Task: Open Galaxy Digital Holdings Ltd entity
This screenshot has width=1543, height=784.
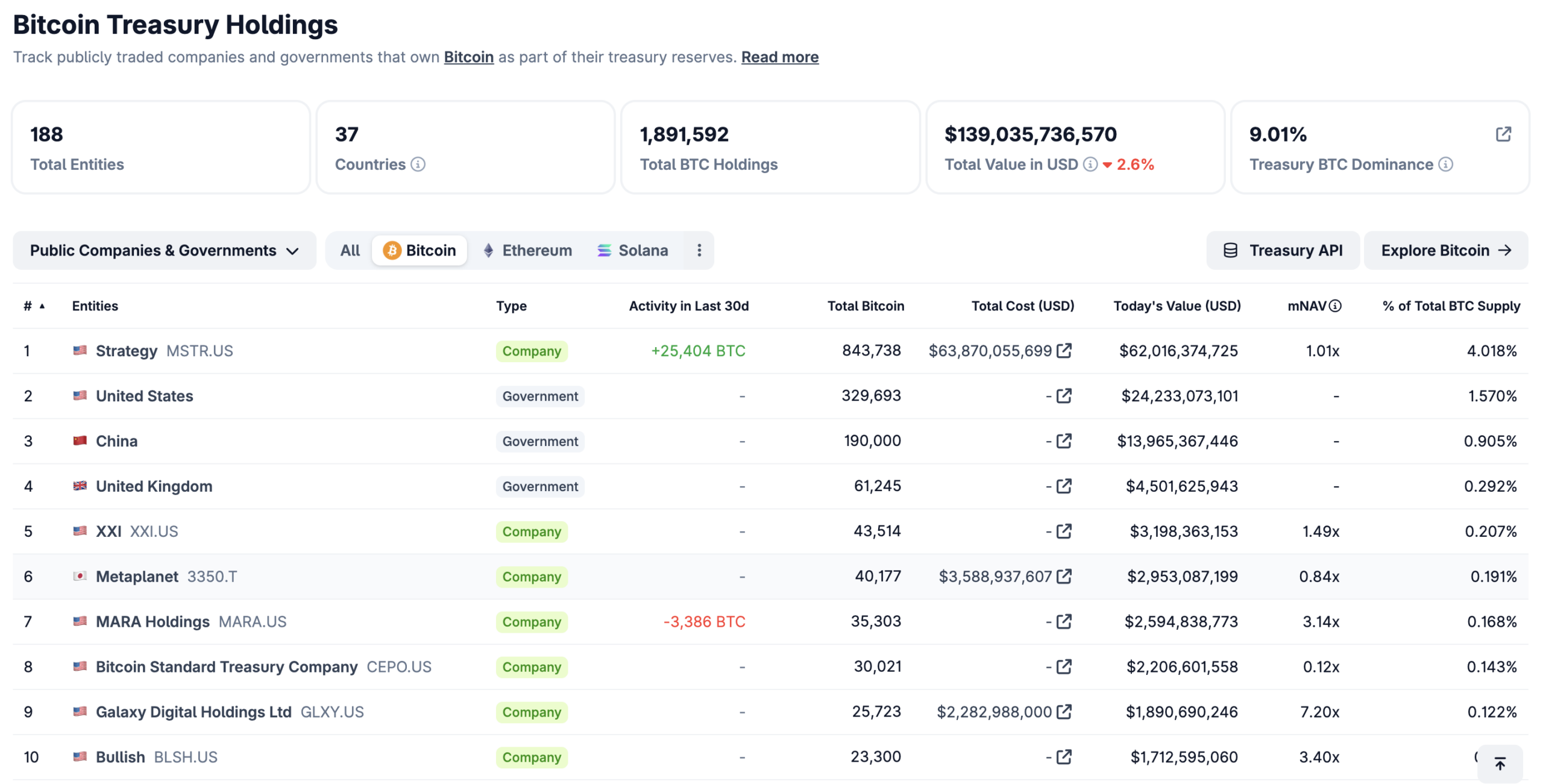Action: (x=230, y=711)
